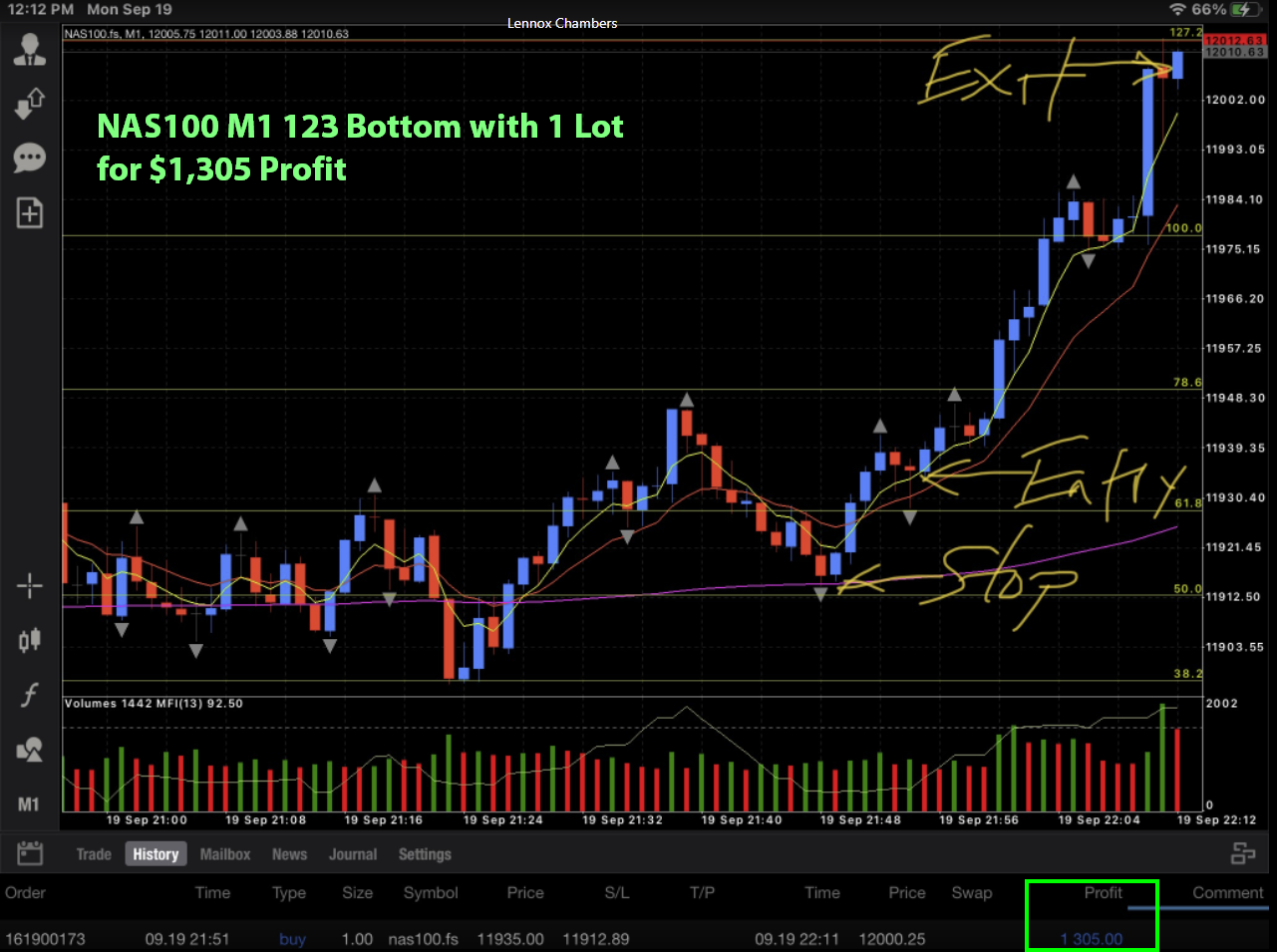Click the Fibonacci 61.8 level label
The image size is (1277, 952).
(x=1187, y=503)
